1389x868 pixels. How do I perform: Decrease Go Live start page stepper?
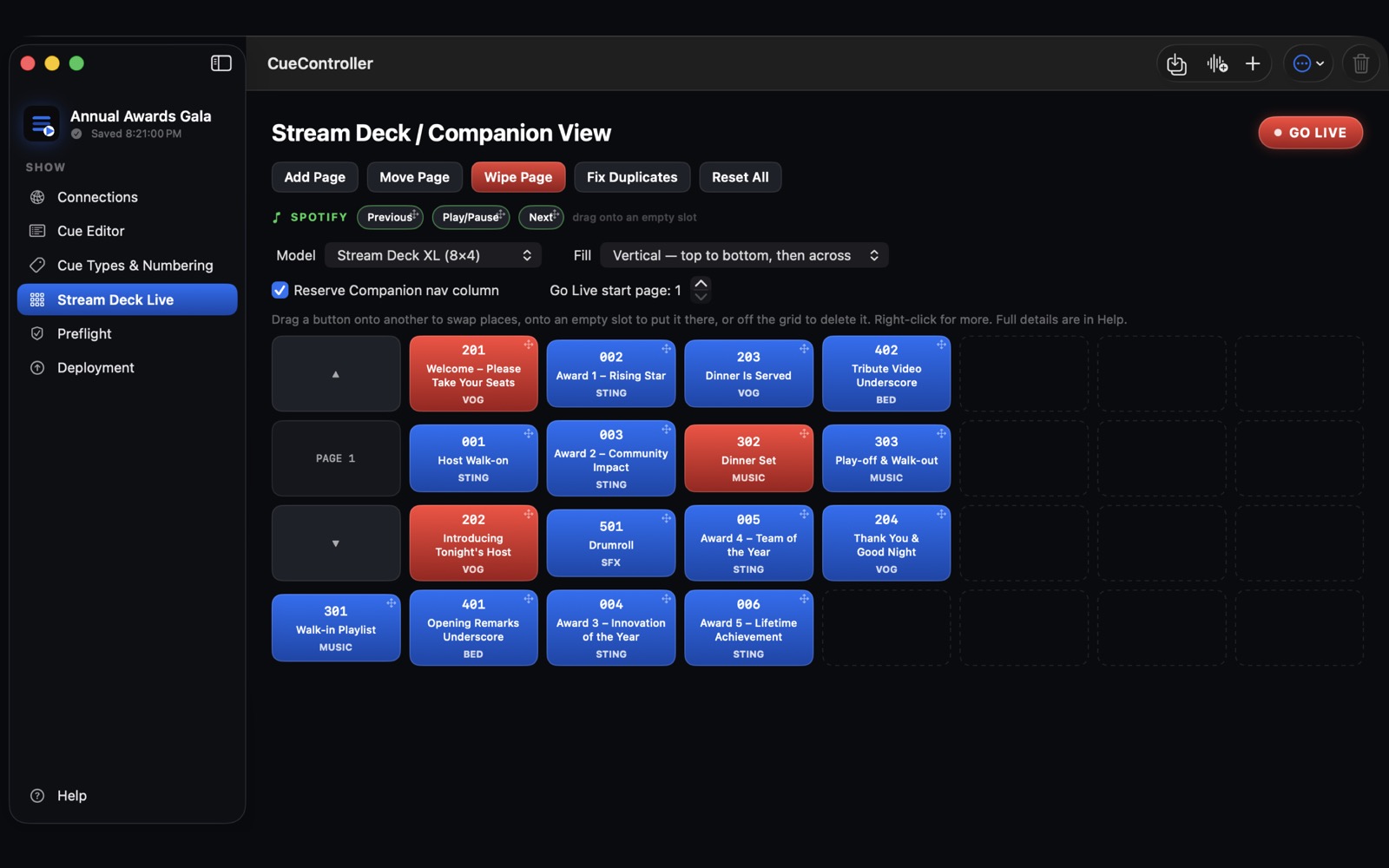click(x=701, y=297)
